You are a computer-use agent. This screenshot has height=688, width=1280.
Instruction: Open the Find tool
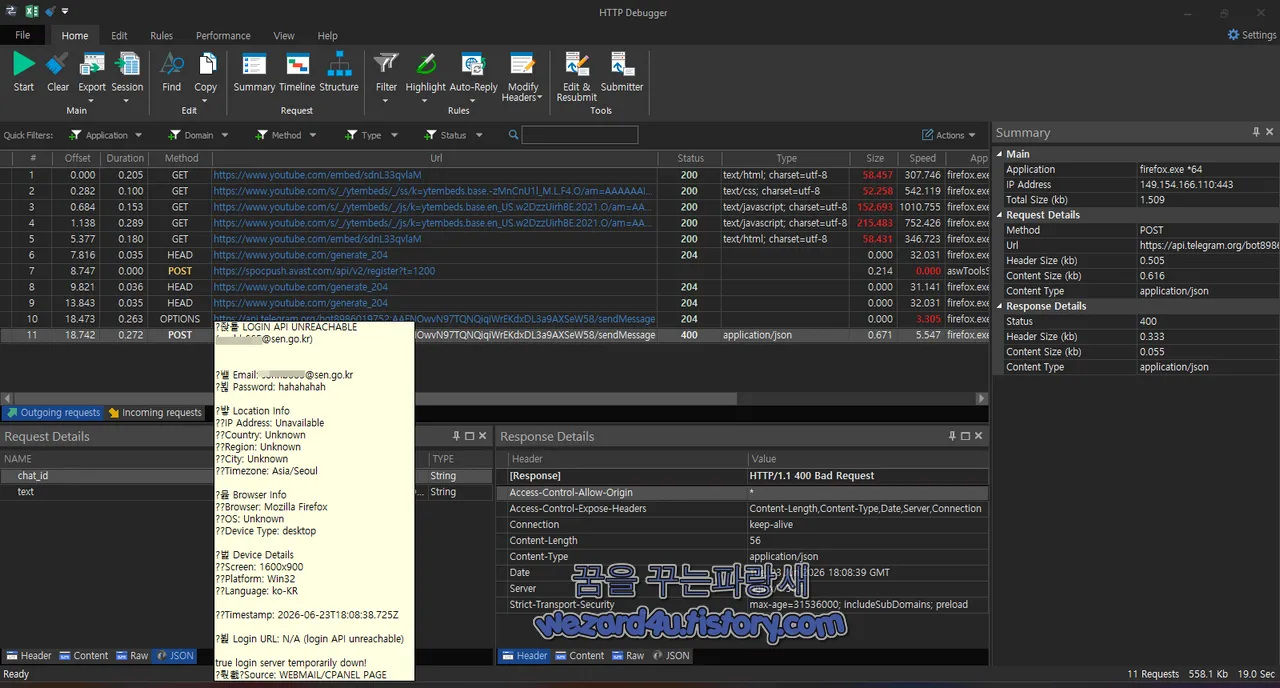pos(172,73)
